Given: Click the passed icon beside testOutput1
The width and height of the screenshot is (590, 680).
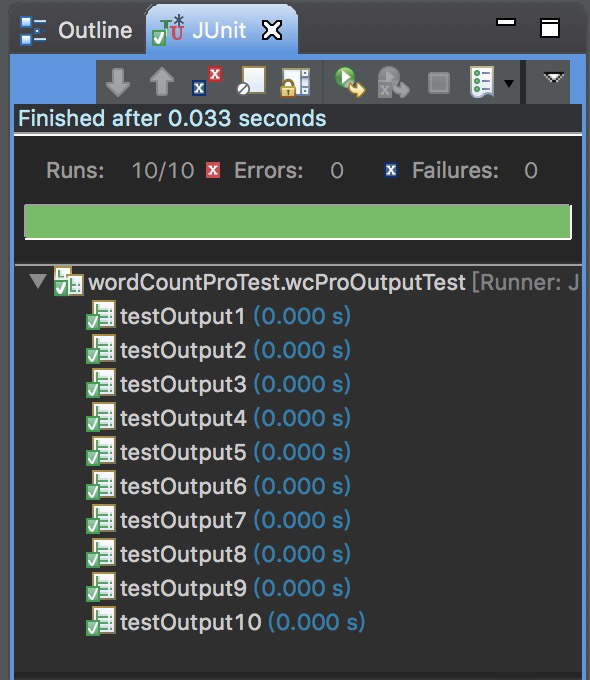Looking at the screenshot, I should click(101, 315).
